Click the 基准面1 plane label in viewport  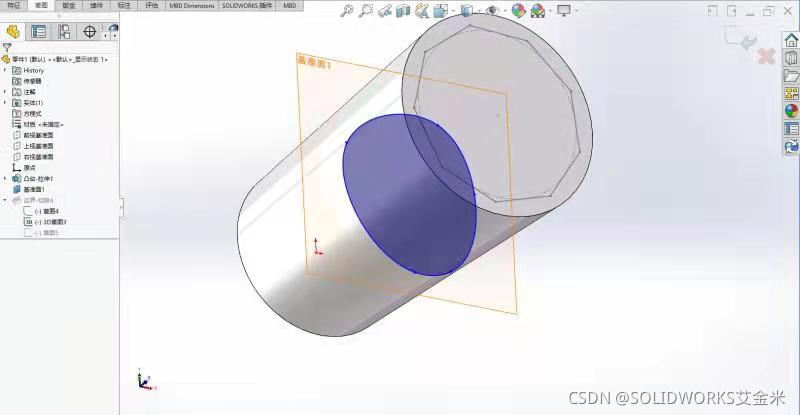[x=314, y=62]
